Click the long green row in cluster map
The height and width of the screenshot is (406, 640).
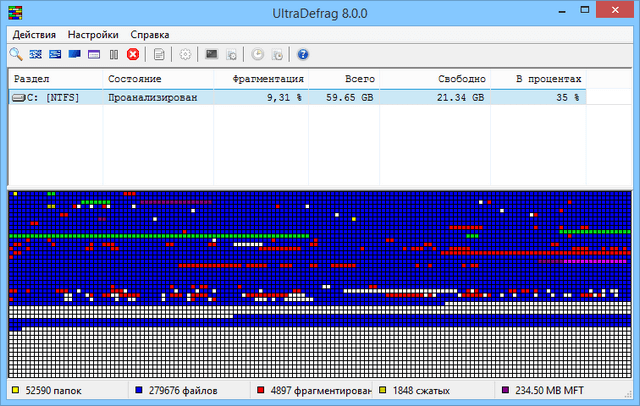tap(159, 236)
